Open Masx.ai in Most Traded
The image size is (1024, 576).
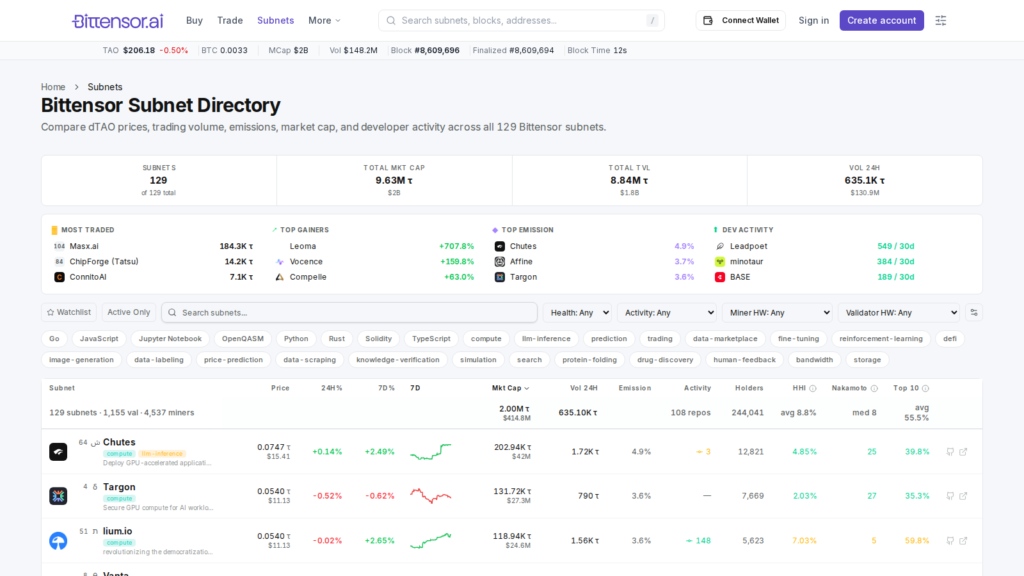(84, 246)
